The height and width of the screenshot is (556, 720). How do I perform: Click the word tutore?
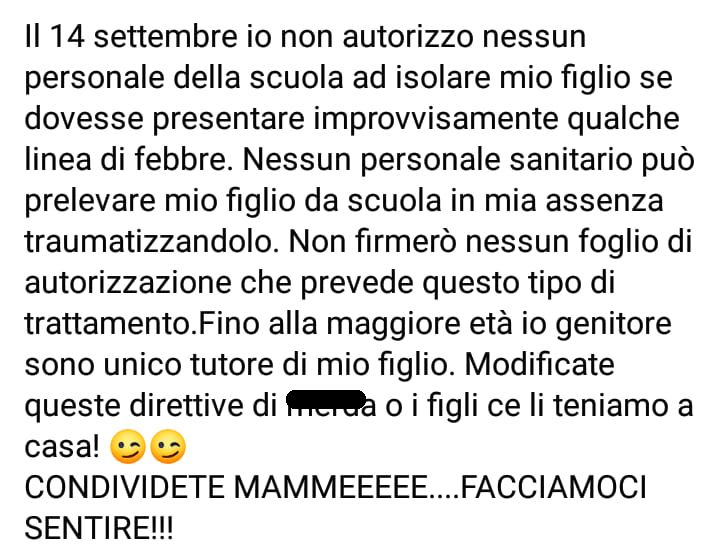[232, 365]
